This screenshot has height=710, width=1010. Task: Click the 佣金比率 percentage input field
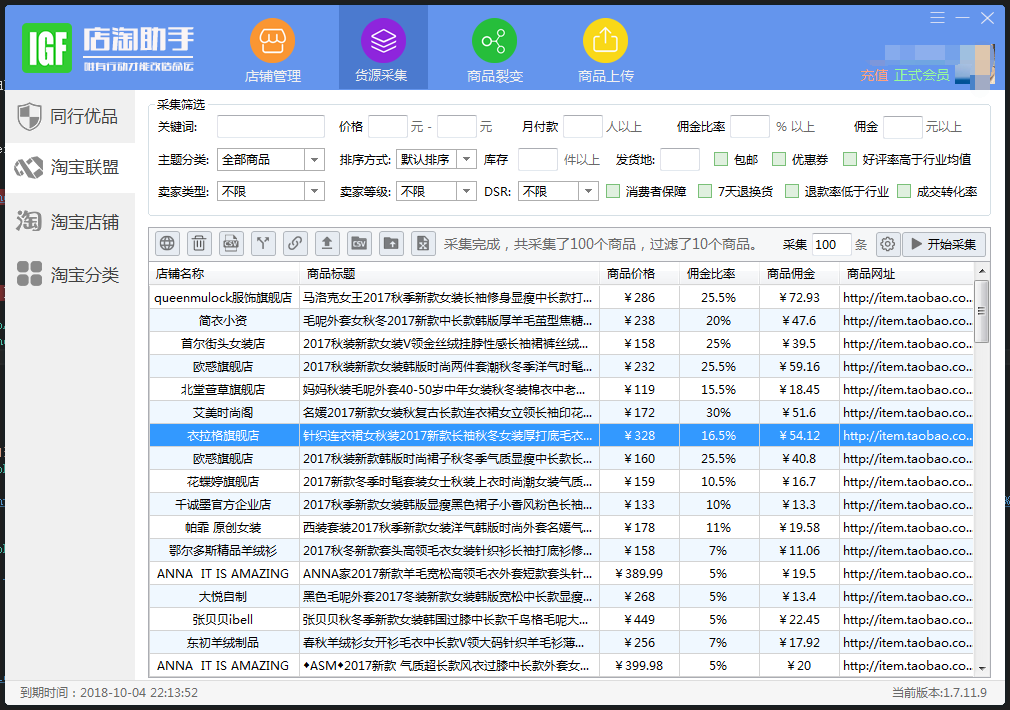[750, 127]
